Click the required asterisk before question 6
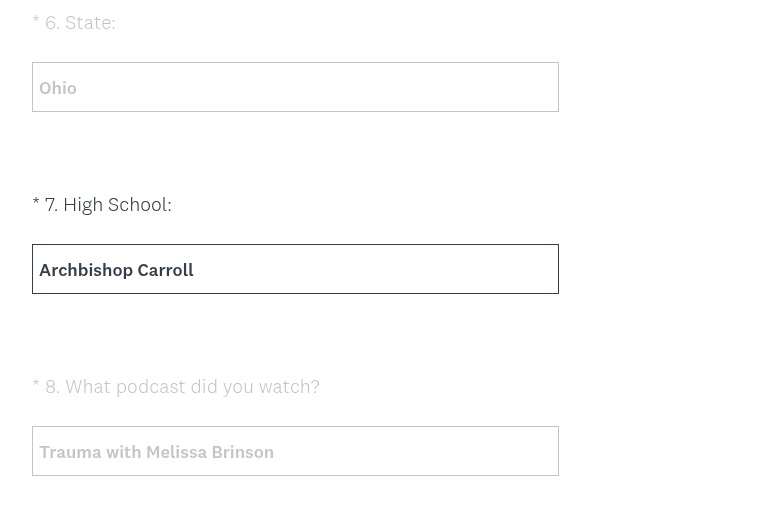This screenshot has height=518, width=772. (36, 22)
